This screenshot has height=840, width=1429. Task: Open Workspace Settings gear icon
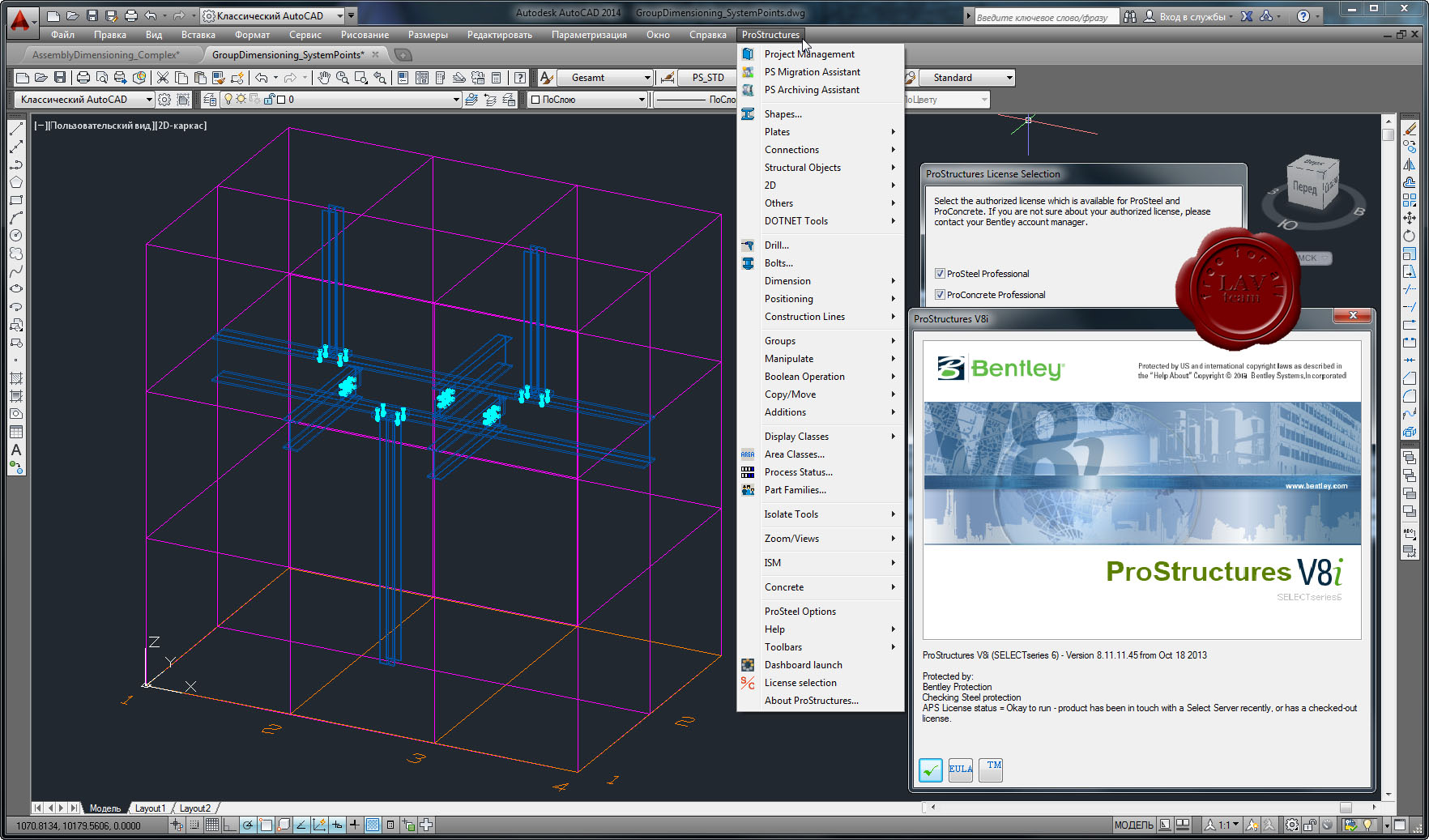tap(164, 100)
